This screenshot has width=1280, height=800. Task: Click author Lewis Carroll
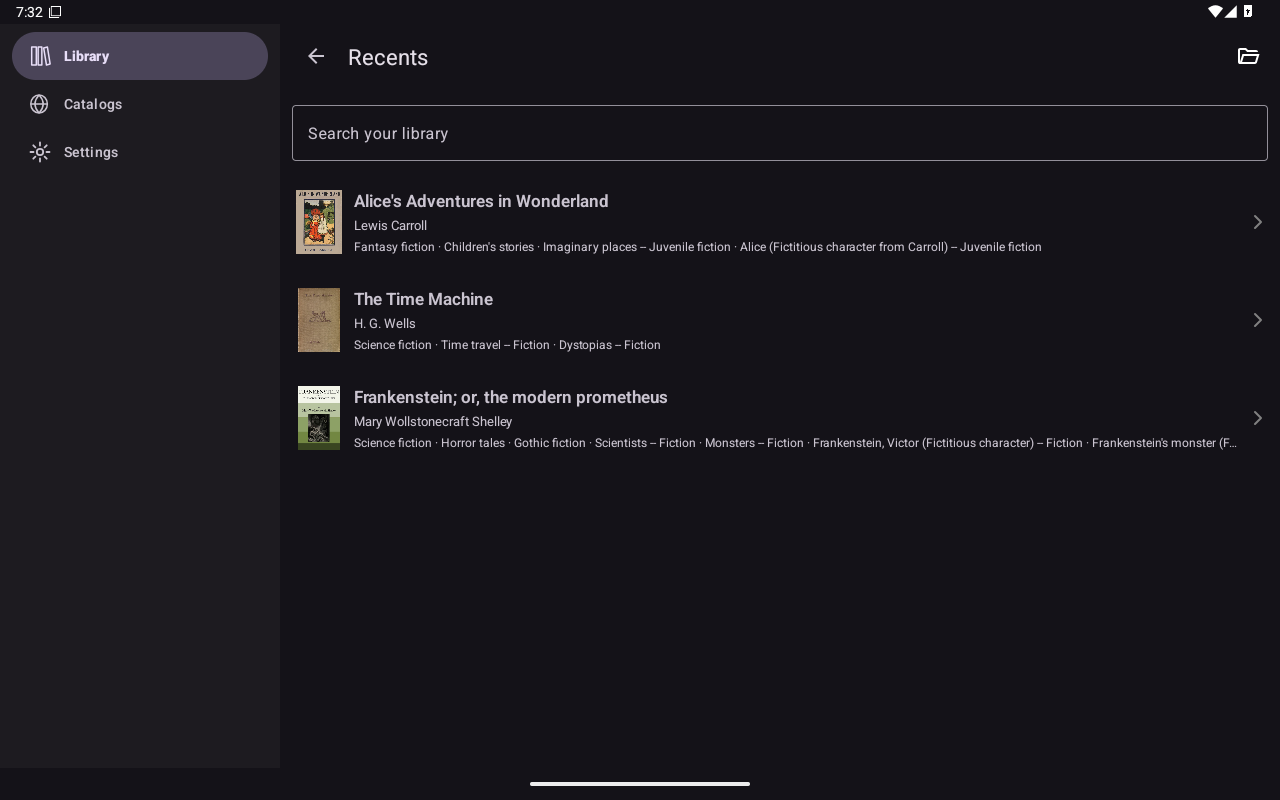click(390, 225)
